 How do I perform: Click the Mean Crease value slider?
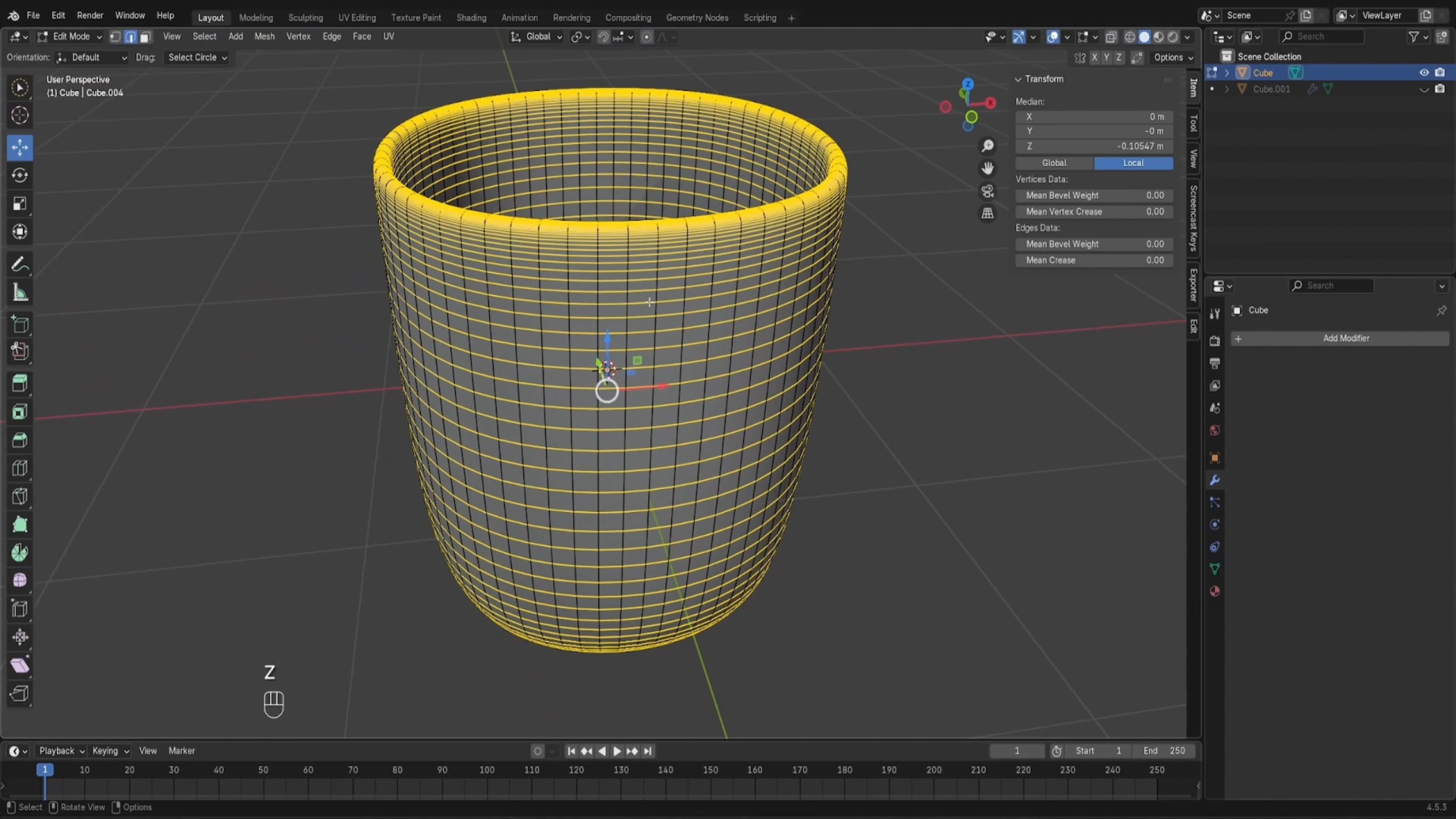[1094, 260]
